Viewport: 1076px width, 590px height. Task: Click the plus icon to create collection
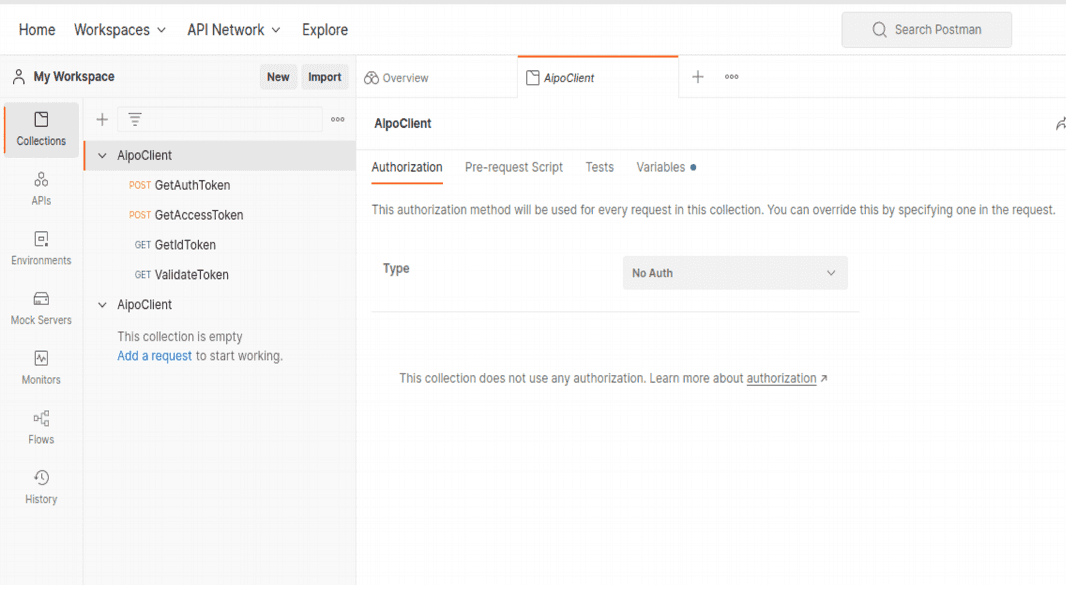(102, 120)
